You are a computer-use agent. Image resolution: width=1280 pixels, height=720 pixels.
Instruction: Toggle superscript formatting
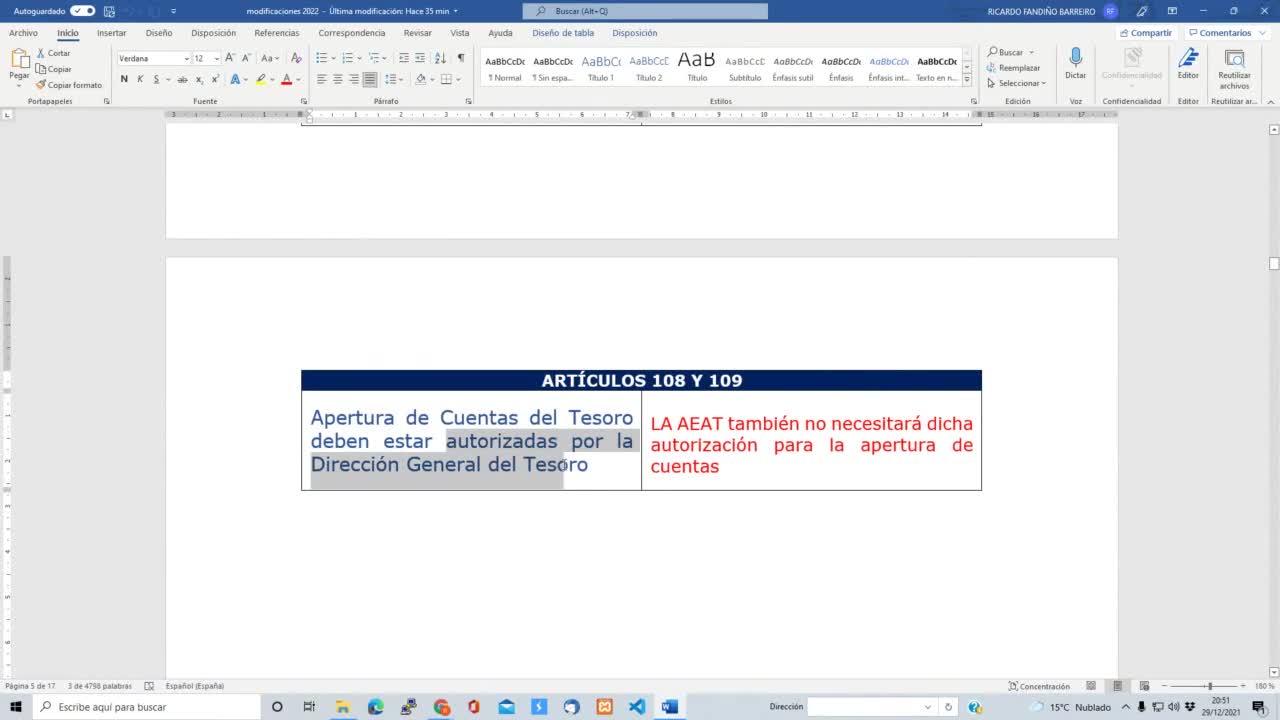tap(215, 79)
